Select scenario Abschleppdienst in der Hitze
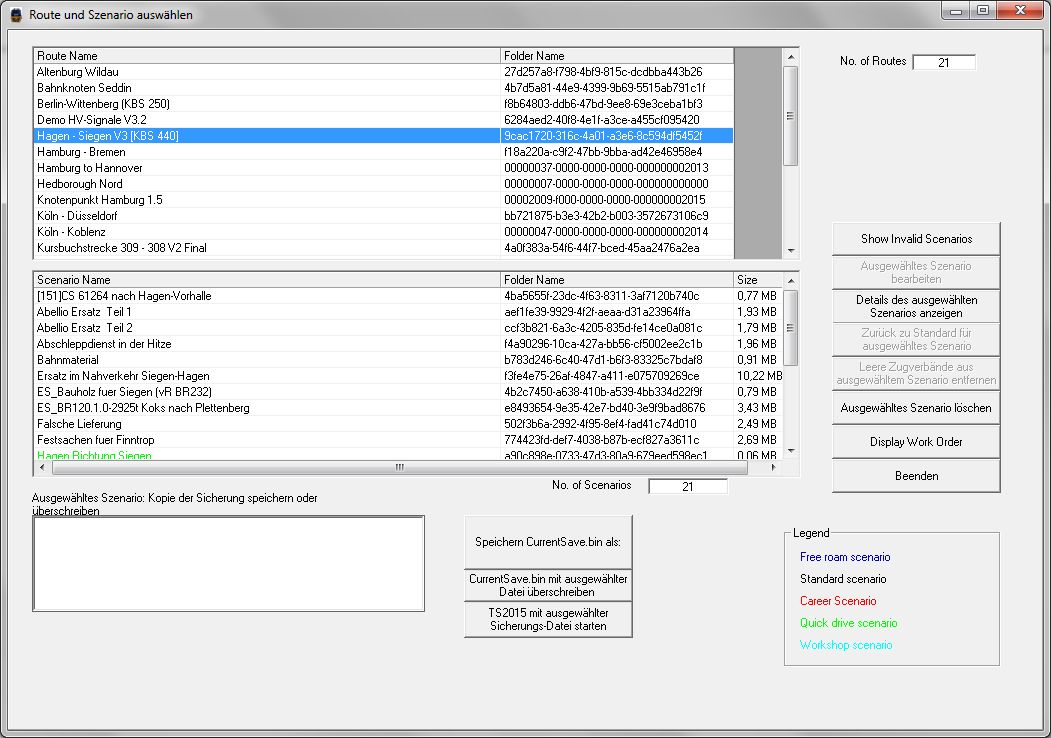This screenshot has width=1051, height=738. (x=408, y=344)
